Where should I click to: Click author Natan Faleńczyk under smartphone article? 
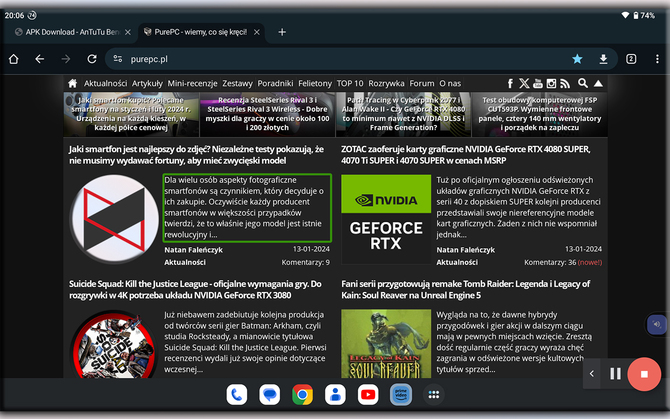[x=194, y=250]
